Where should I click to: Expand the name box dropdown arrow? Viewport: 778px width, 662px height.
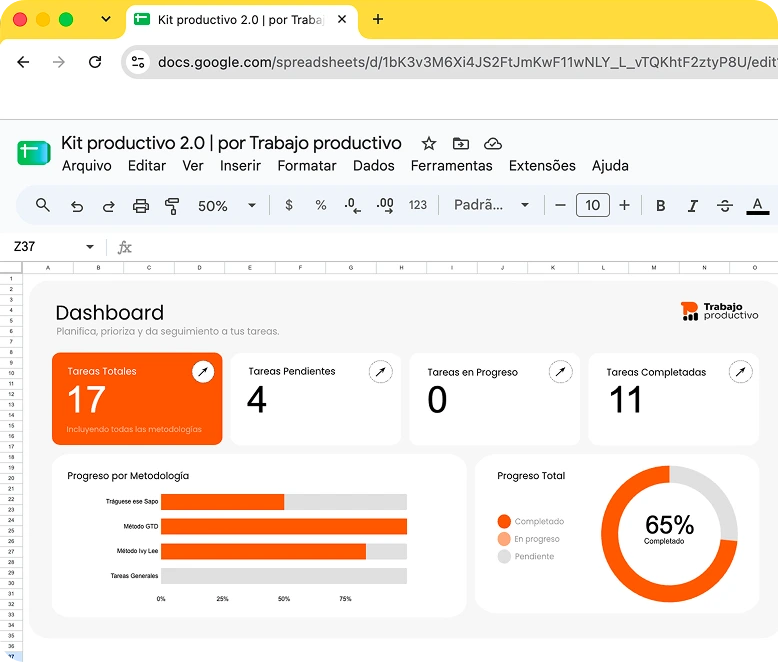(x=90, y=247)
